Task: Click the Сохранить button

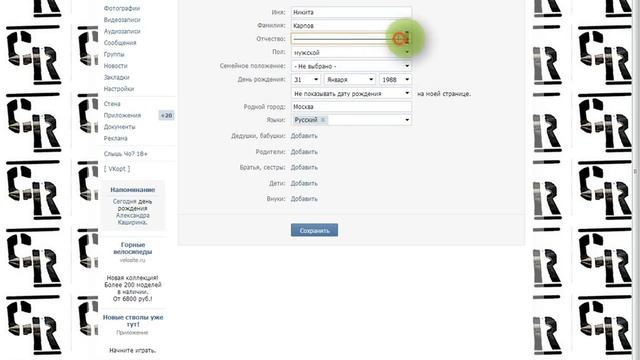Action: pyautogui.click(x=314, y=230)
